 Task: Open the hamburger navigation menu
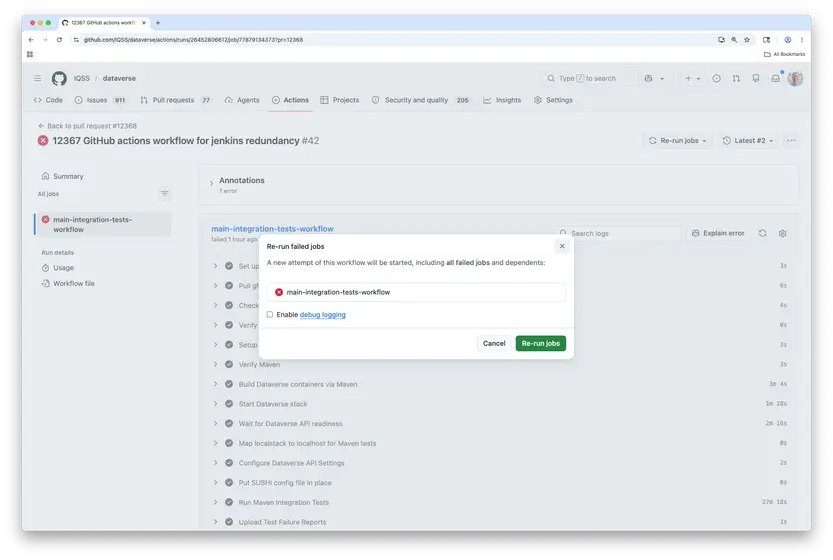click(x=37, y=79)
